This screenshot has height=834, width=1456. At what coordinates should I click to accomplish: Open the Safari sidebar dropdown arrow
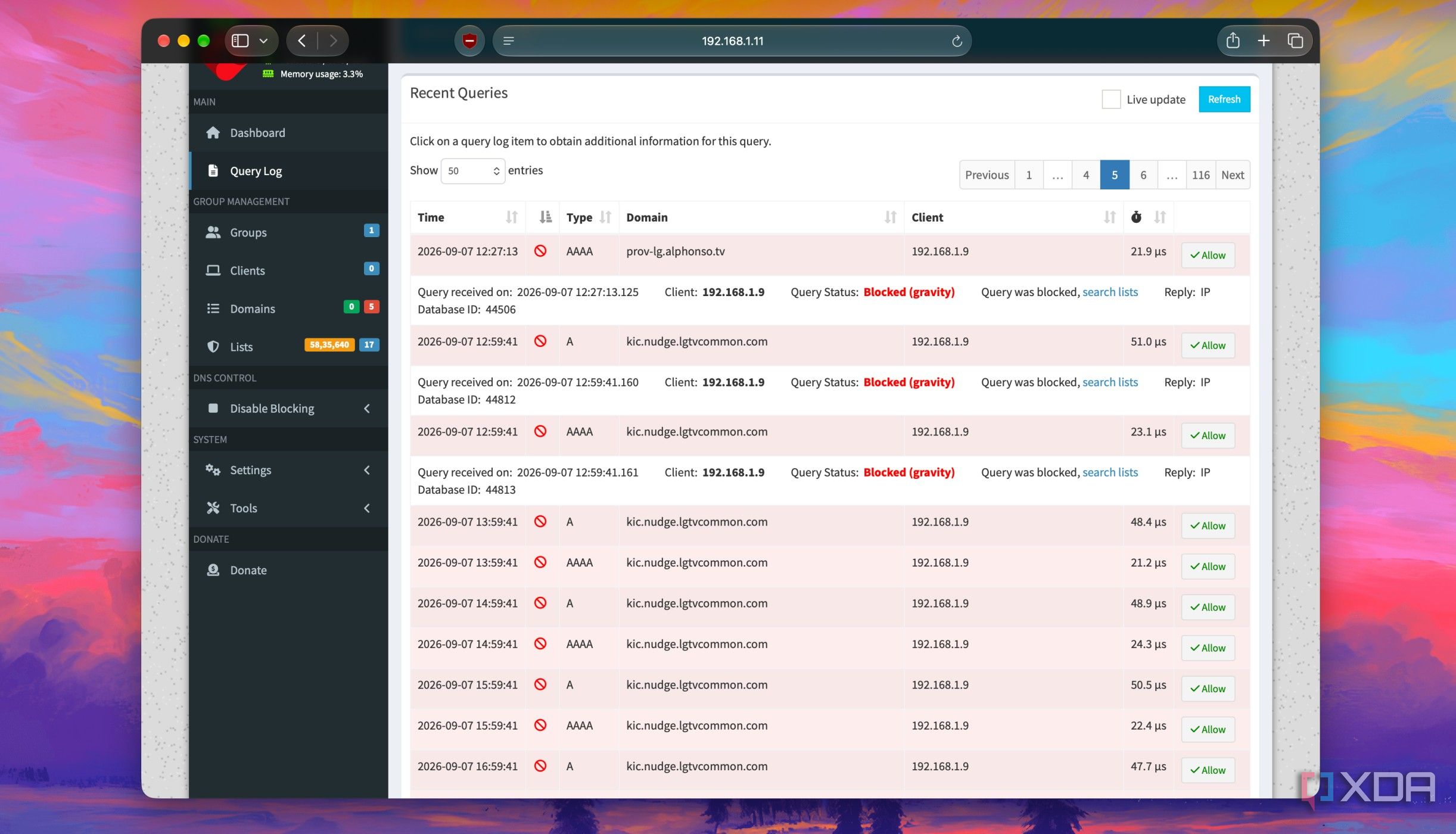[263, 41]
